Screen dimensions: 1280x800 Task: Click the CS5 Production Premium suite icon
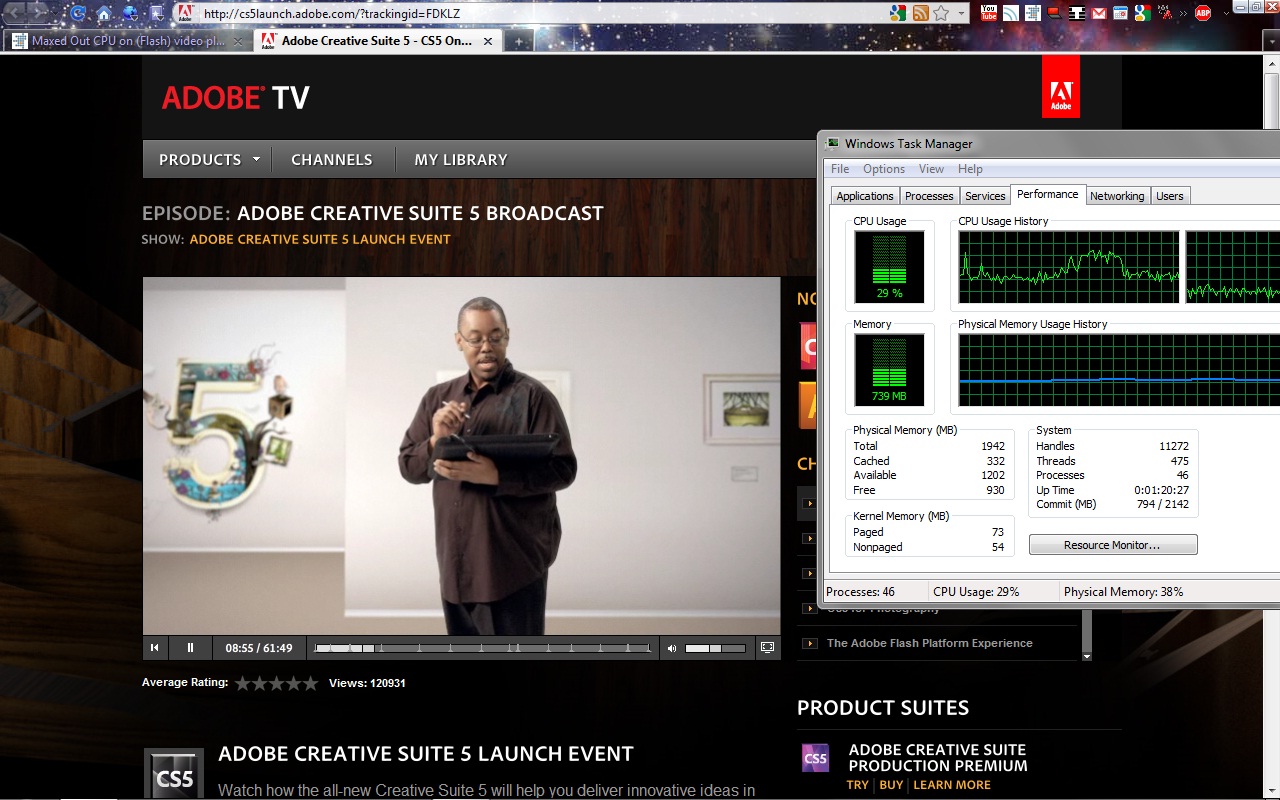pyautogui.click(x=816, y=758)
